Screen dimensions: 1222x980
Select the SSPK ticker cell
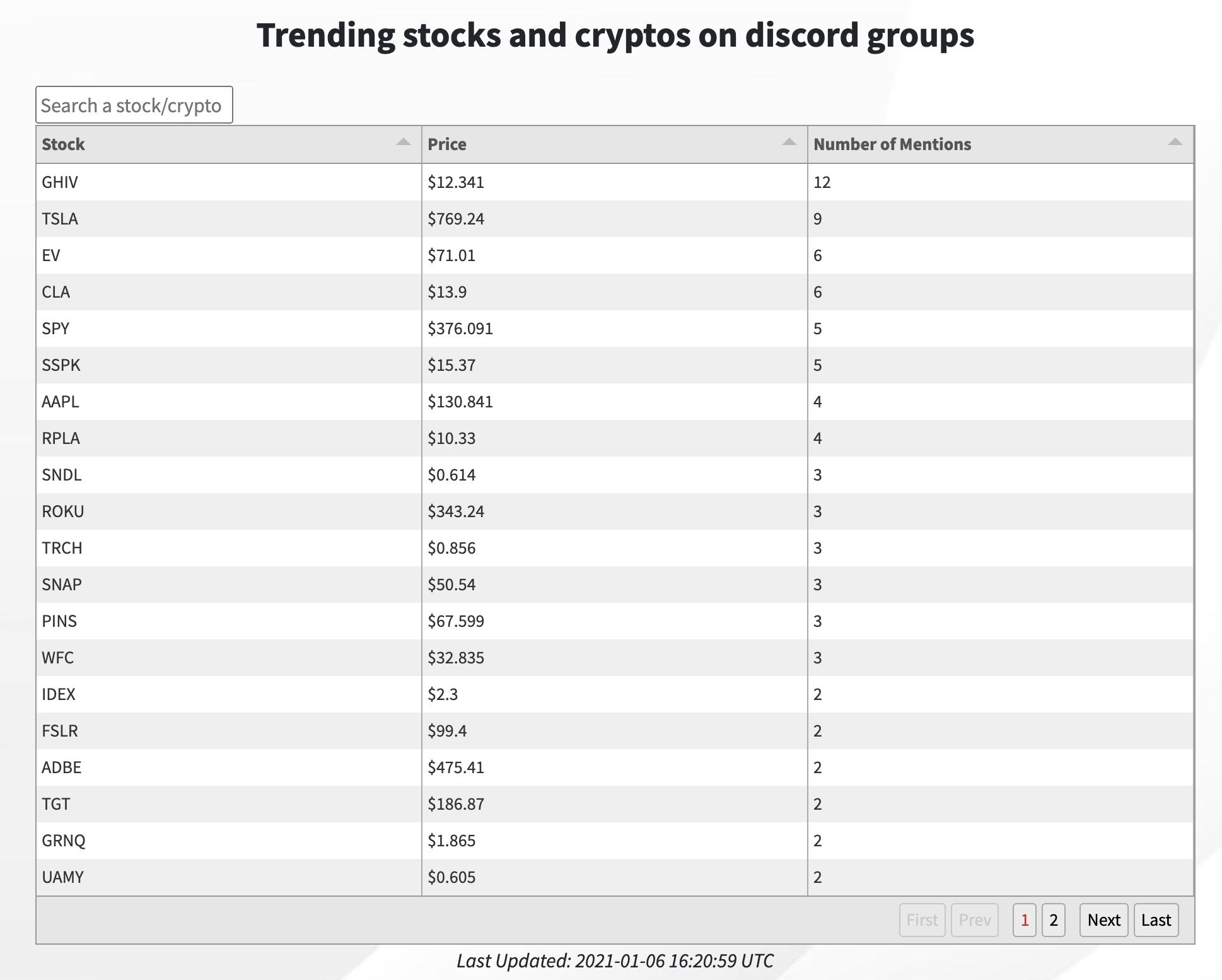[x=229, y=365]
